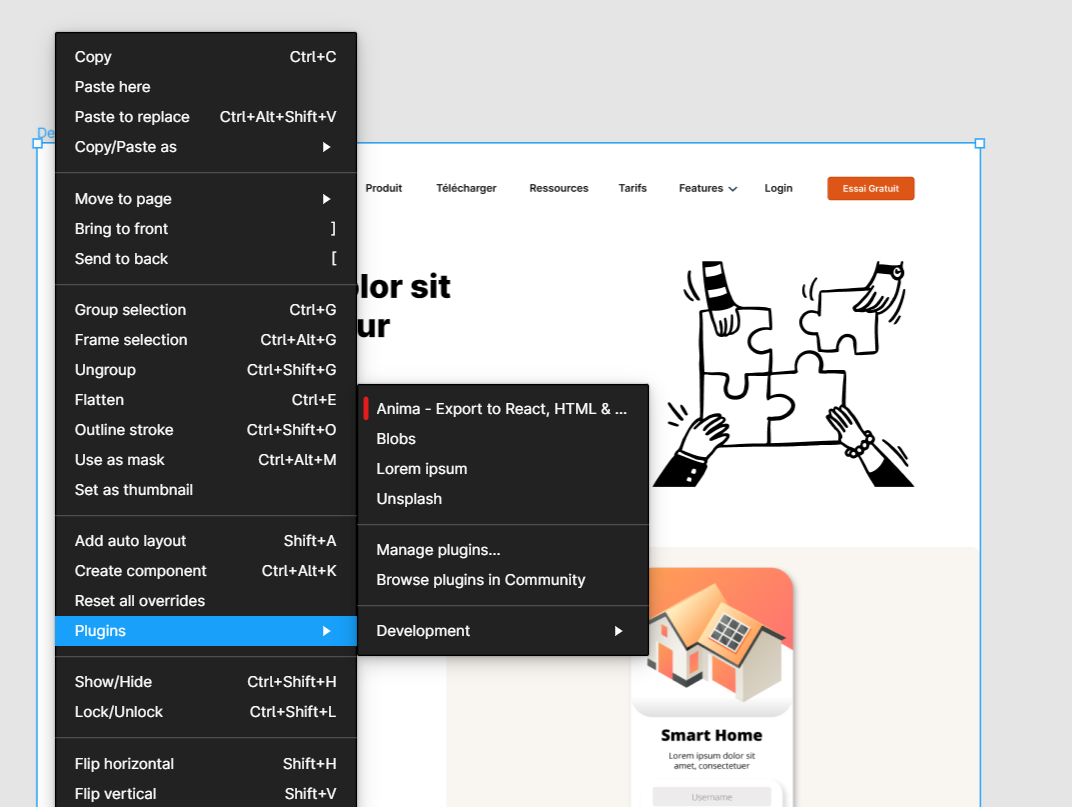Click Télécharger nav link

click(466, 188)
